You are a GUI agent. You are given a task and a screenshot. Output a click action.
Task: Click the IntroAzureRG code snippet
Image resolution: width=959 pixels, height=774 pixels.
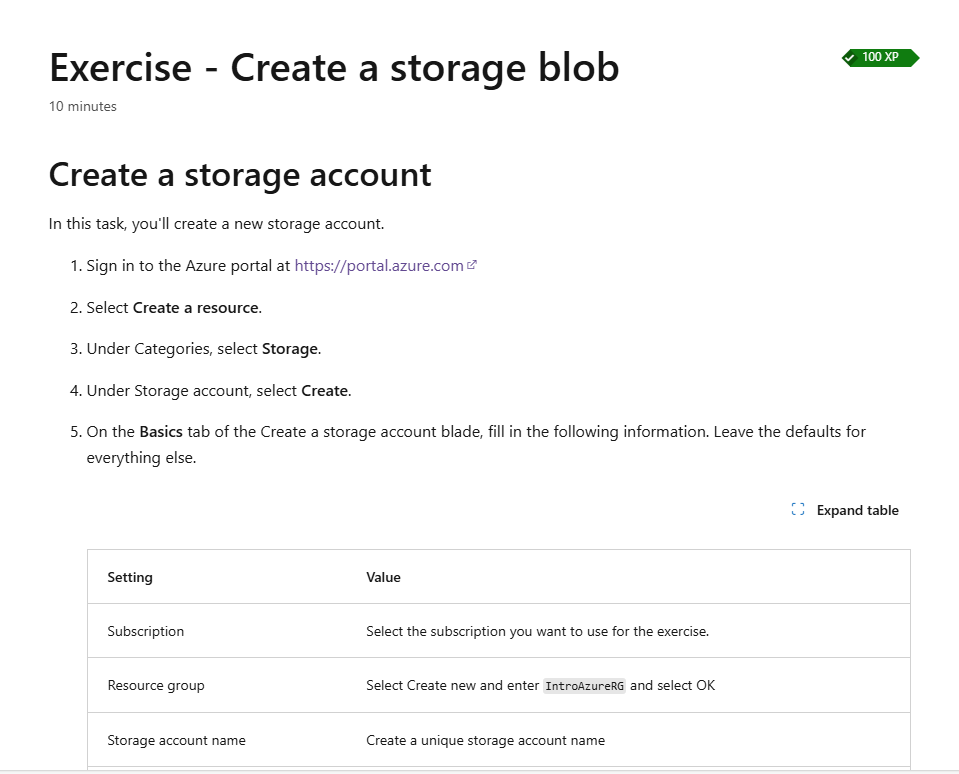(x=584, y=685)
